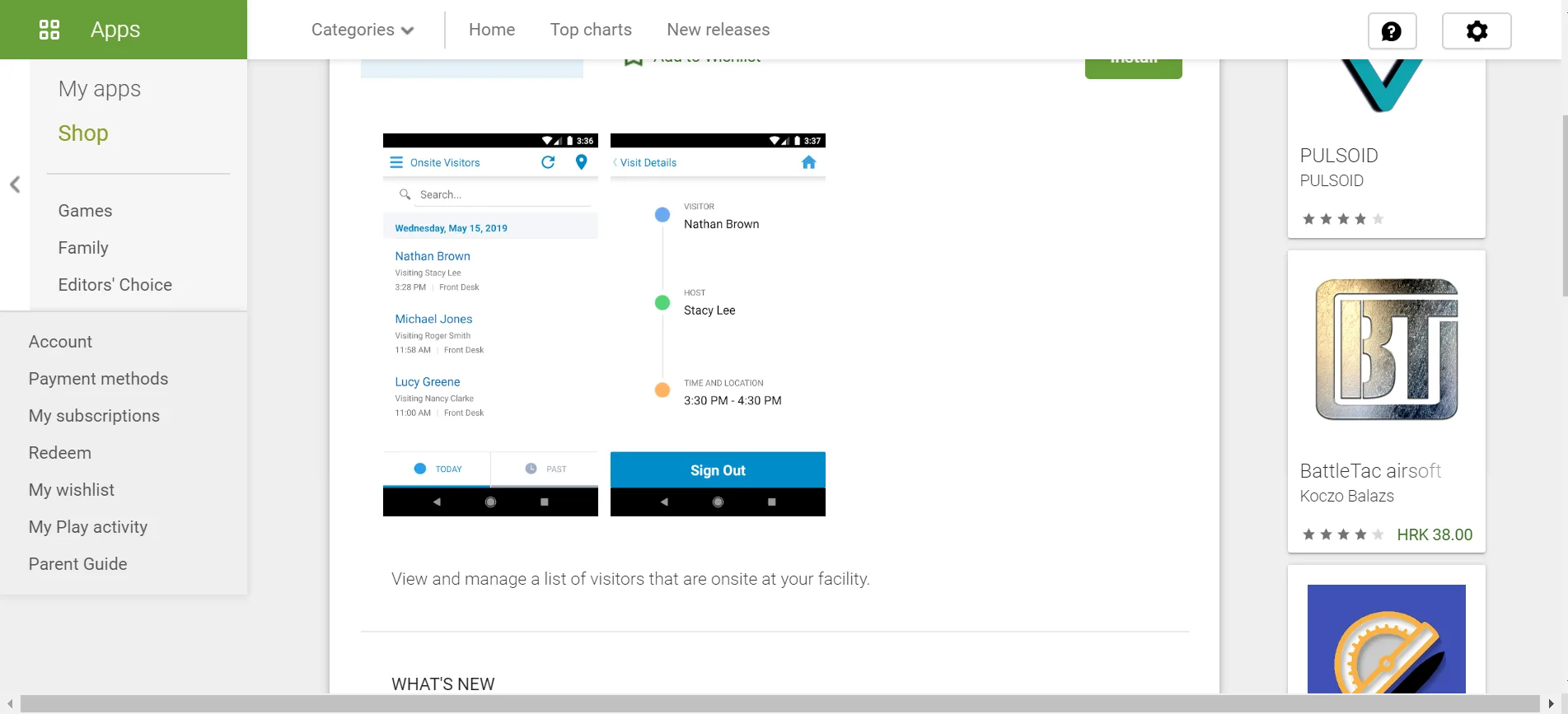Screen dimensions: 1568x714
Task: Open Parent Guide
Action: pyautogui.click(x=78, y=564)
